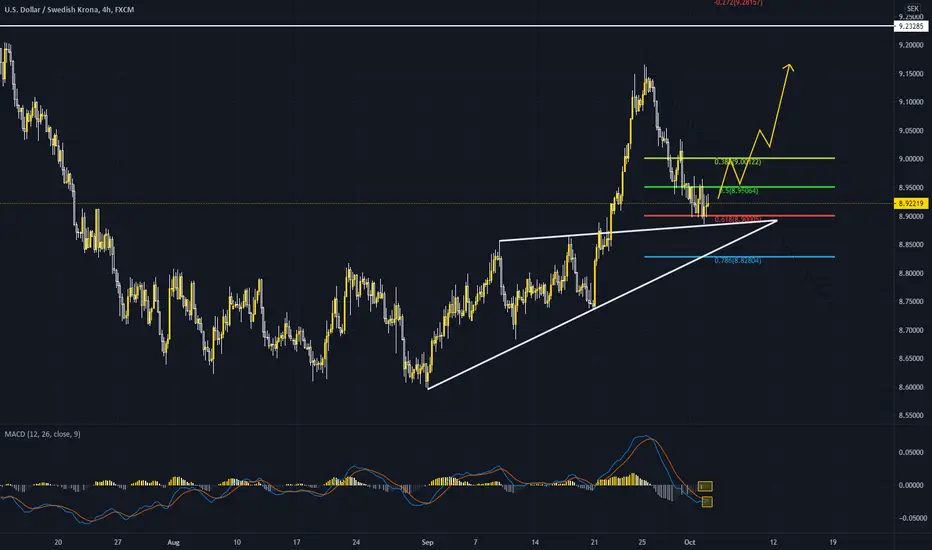
Task: Click the MACD axis value 0.05000
Action: pos(911,452)
